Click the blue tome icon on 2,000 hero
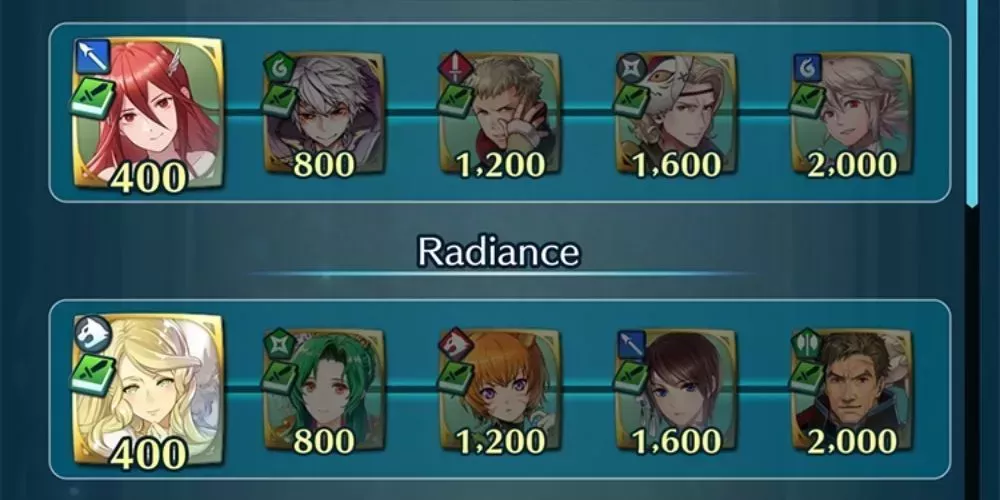This screenshot has height=500, width=1000. [806, 68]
